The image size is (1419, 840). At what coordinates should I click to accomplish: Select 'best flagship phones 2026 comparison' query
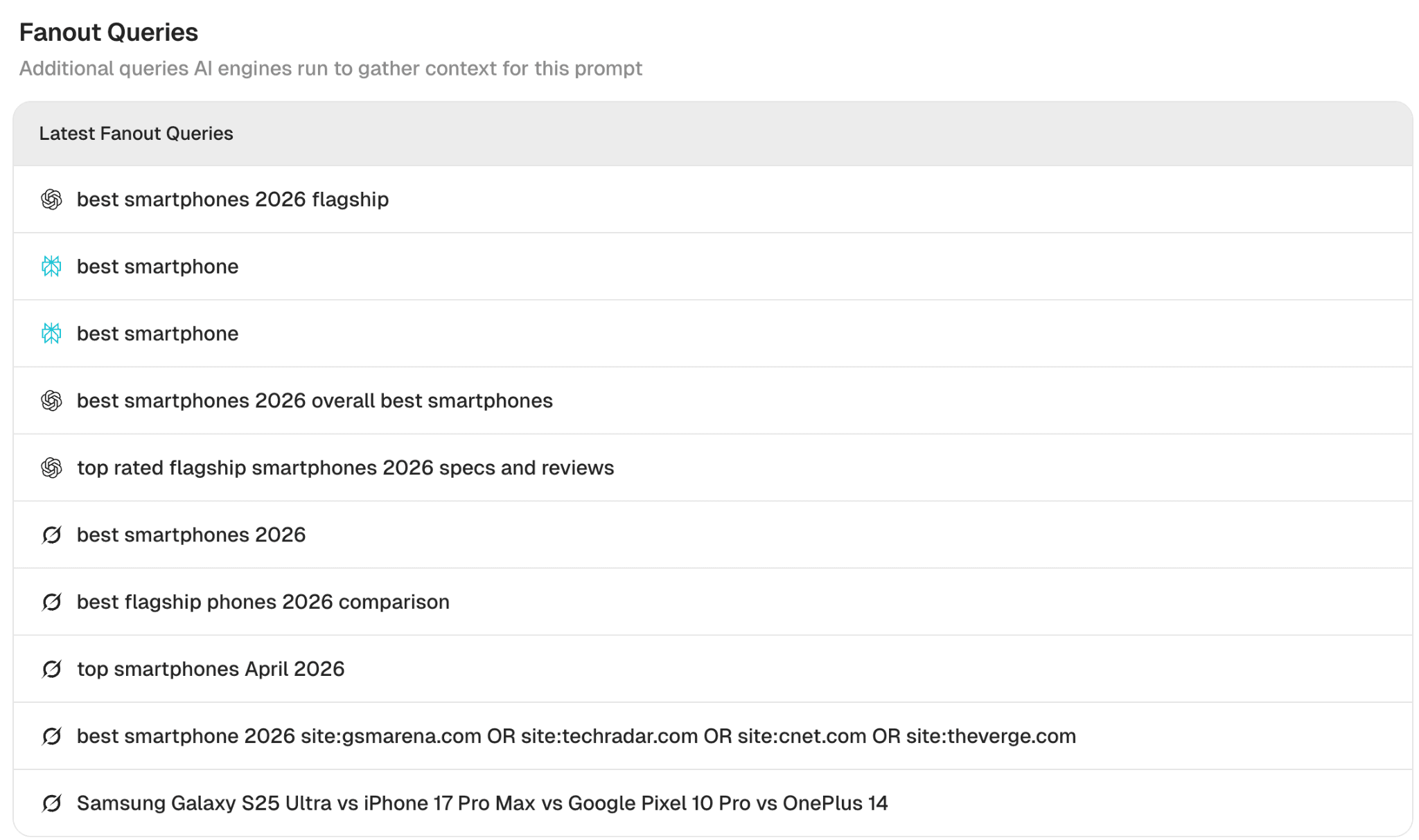(263, 602)
